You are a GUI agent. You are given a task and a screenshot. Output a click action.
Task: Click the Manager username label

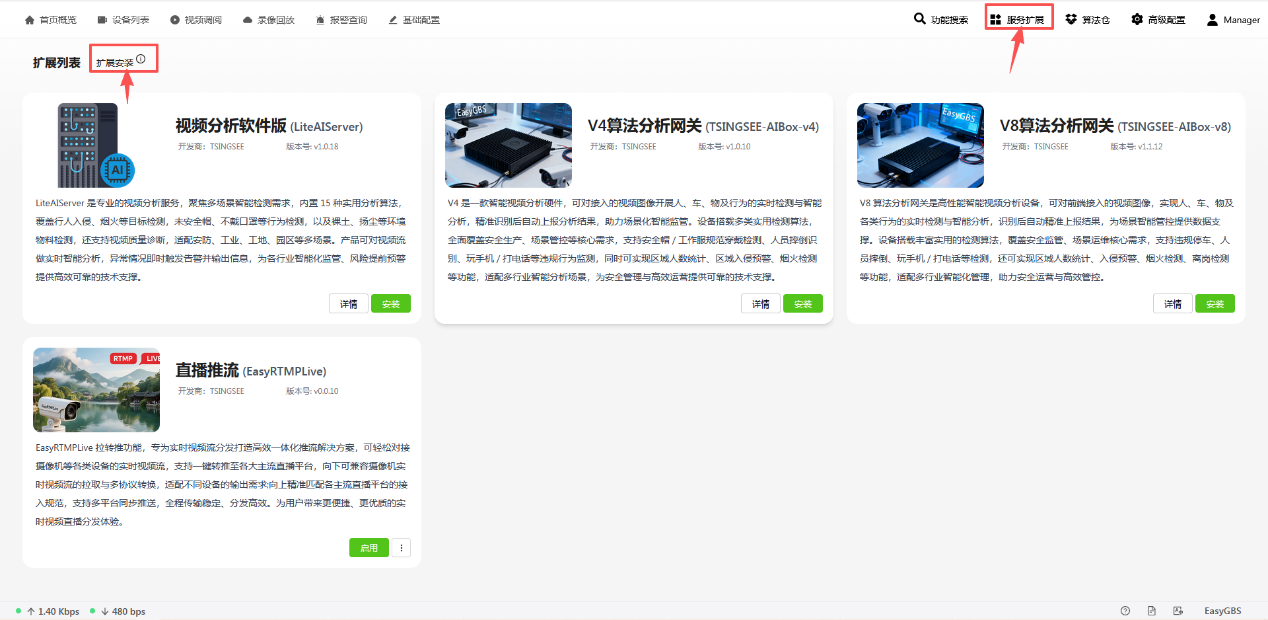(1241, 20)
